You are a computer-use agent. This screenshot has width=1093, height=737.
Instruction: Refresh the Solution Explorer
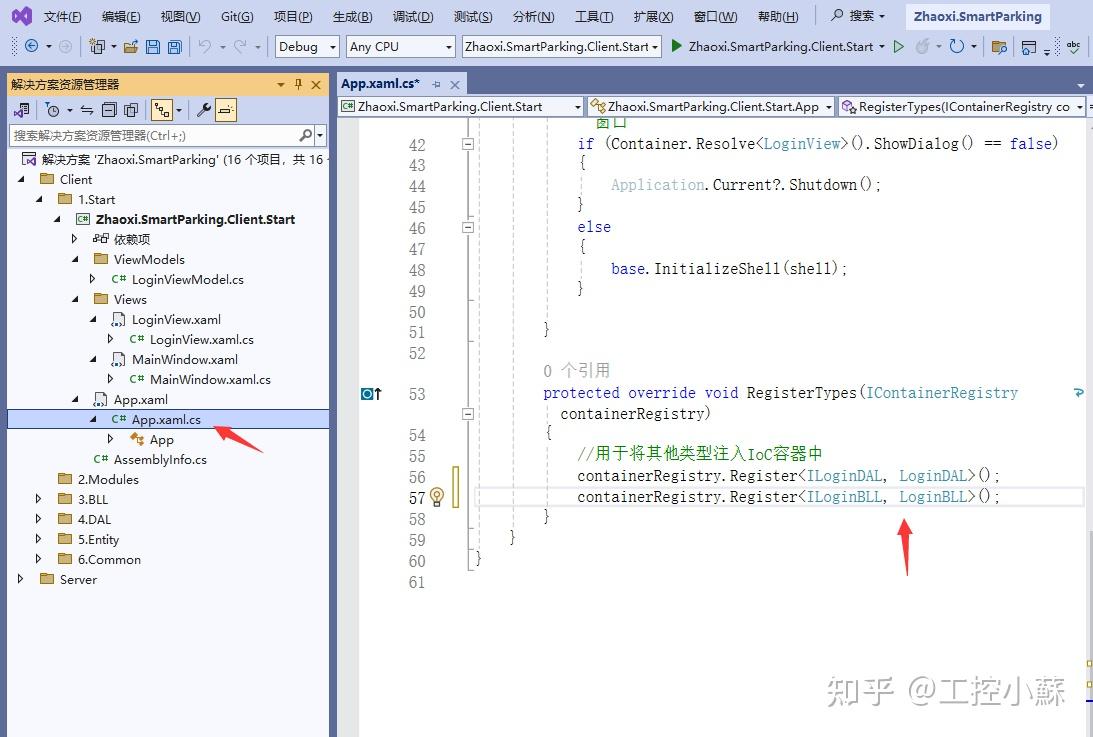click(87, 110)
